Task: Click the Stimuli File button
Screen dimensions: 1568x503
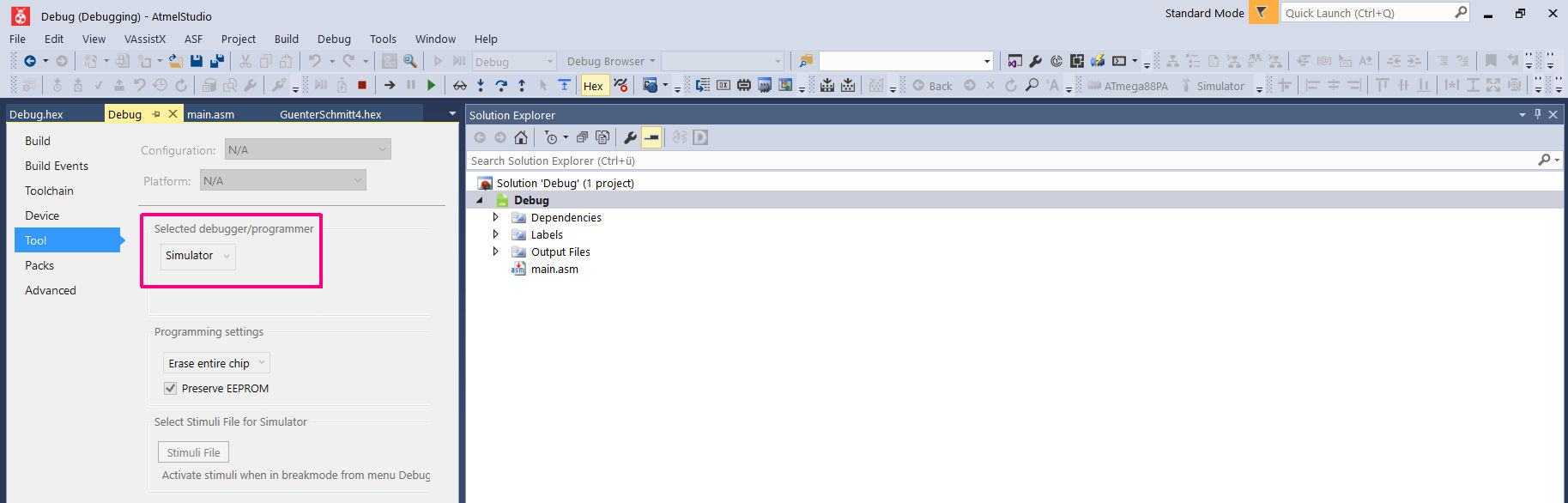Action: (x=193, y=452)
